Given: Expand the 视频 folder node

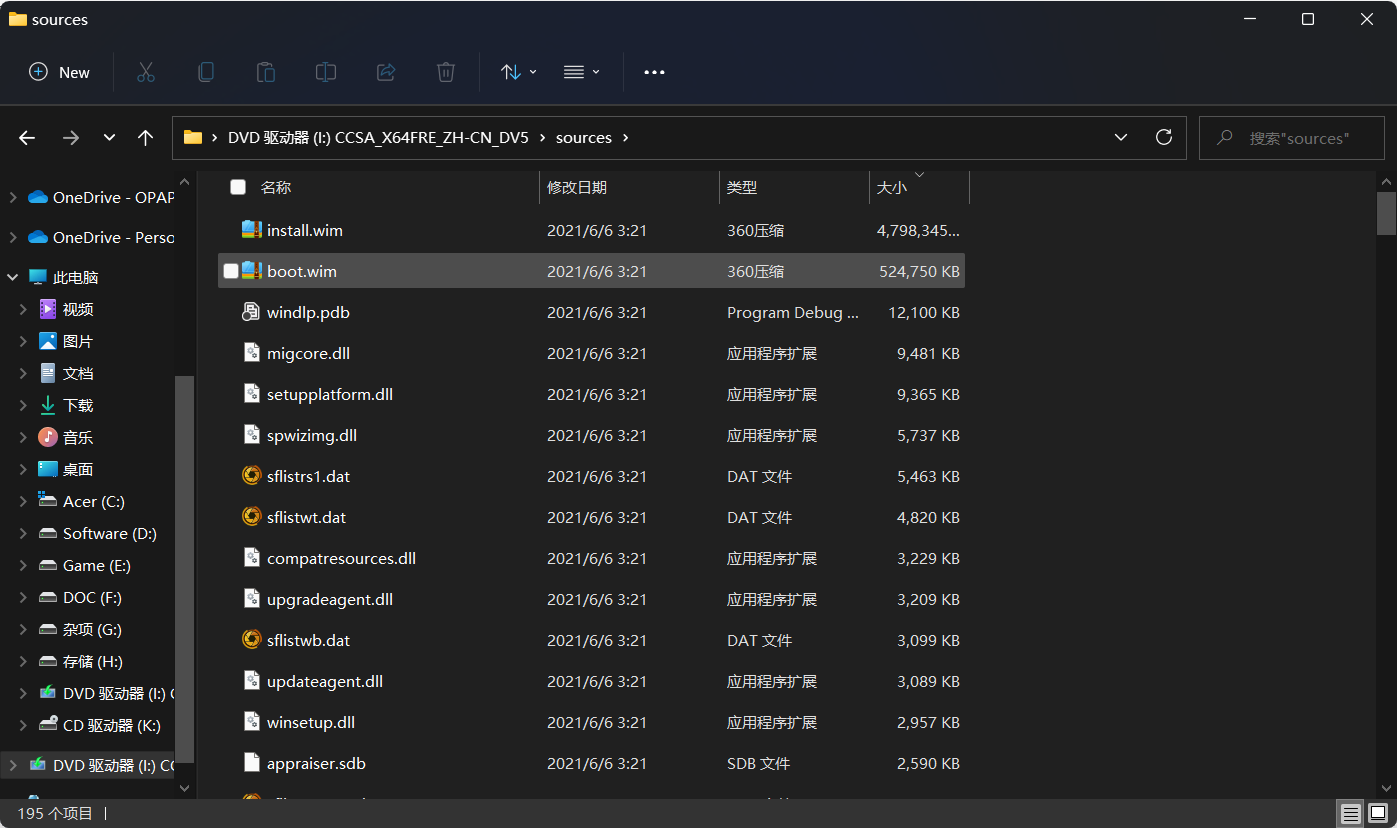Looking at the screenshot, I should pyautogui.click(x=23, y=310).
